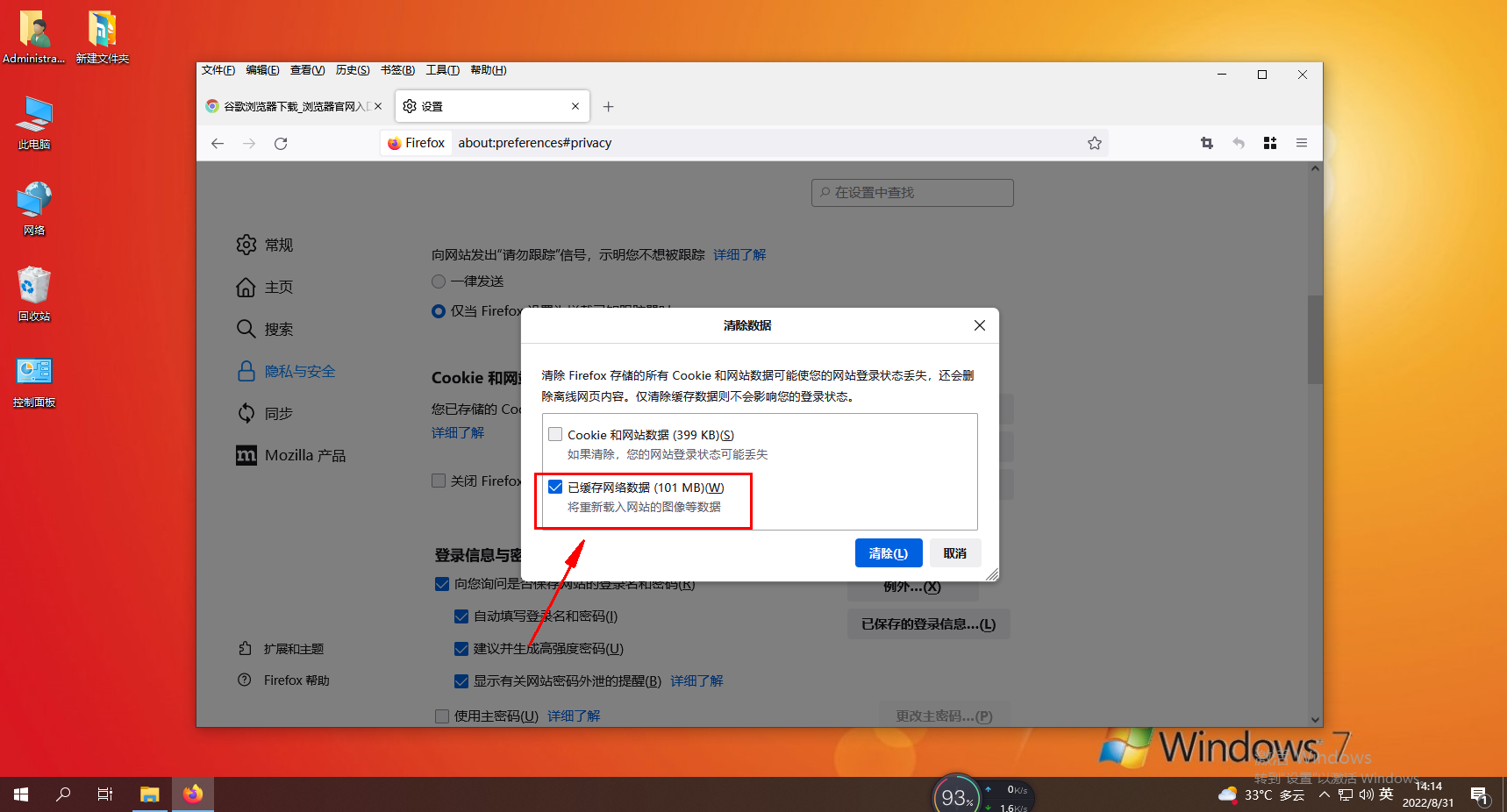The width and height of the screenshot is (1507, 812).
Task: Open the extensions grid icon in toolbar
Action: click(1270, 143)
